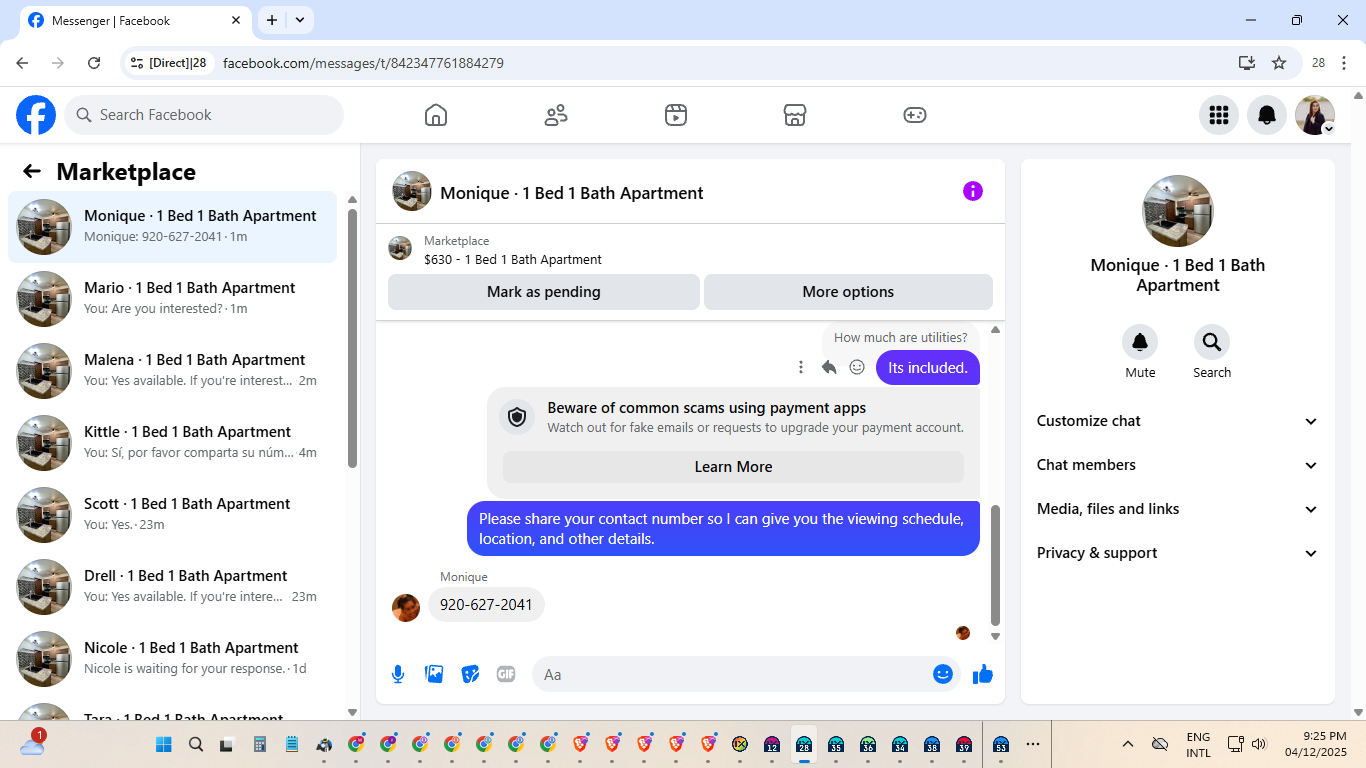This screenshot has height=768, width=1366.
Task: Click the browser address bar URL
Action: [363, 63]
